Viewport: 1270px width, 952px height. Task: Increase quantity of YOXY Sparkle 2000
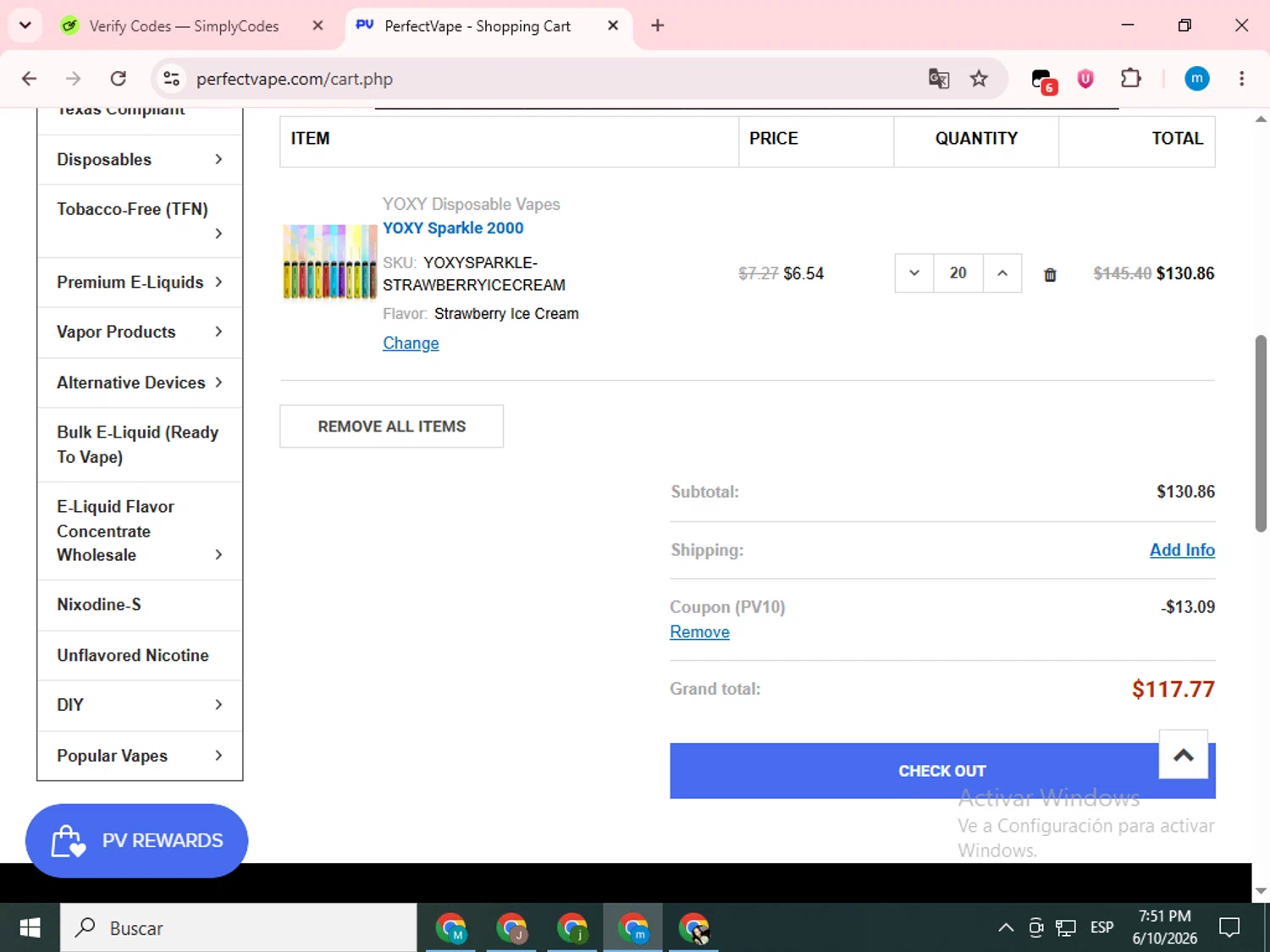pyautogui.click(x=1002, y=273)
